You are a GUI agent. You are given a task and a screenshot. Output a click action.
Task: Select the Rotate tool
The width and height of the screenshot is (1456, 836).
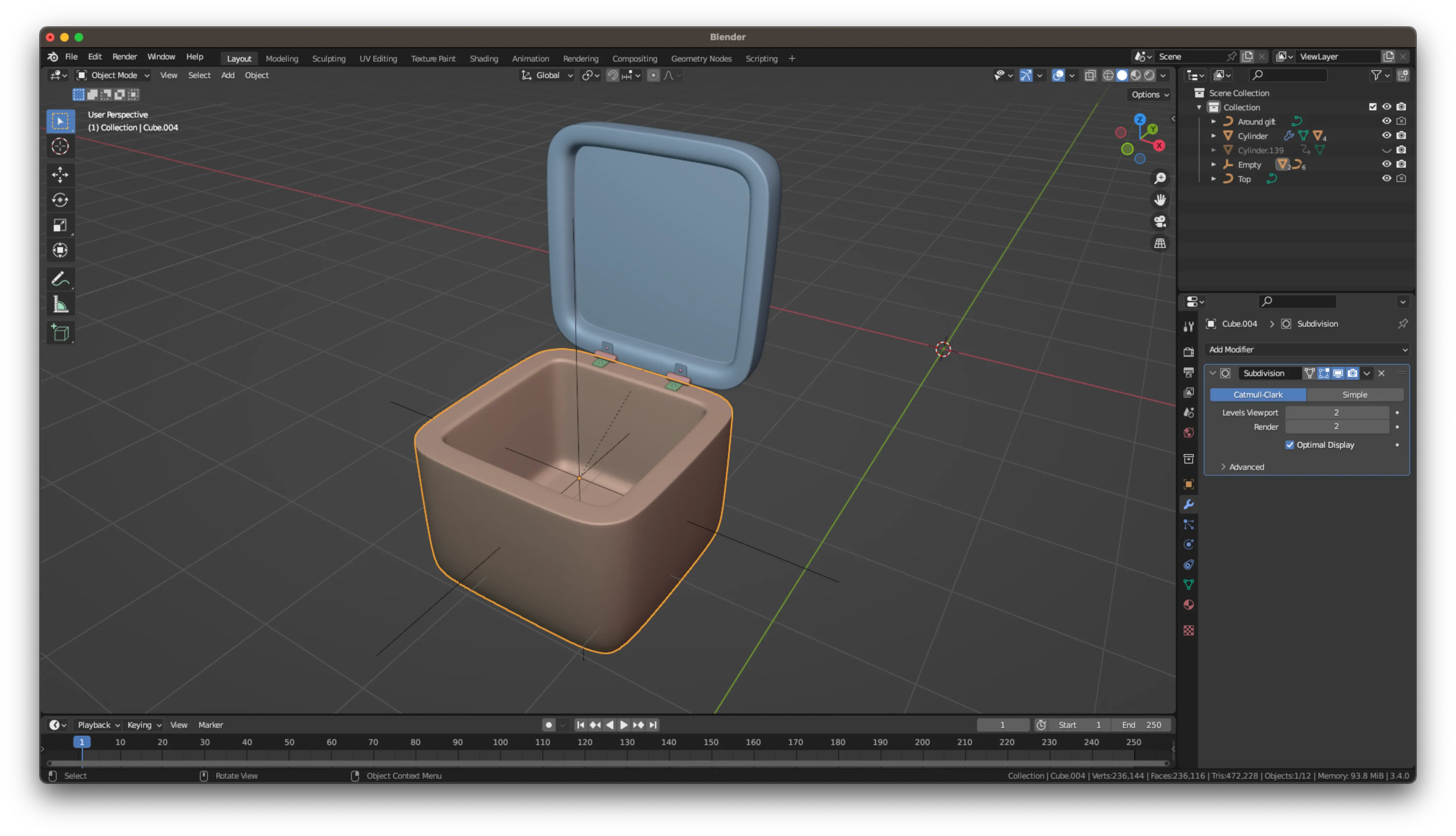coord(60,200)
